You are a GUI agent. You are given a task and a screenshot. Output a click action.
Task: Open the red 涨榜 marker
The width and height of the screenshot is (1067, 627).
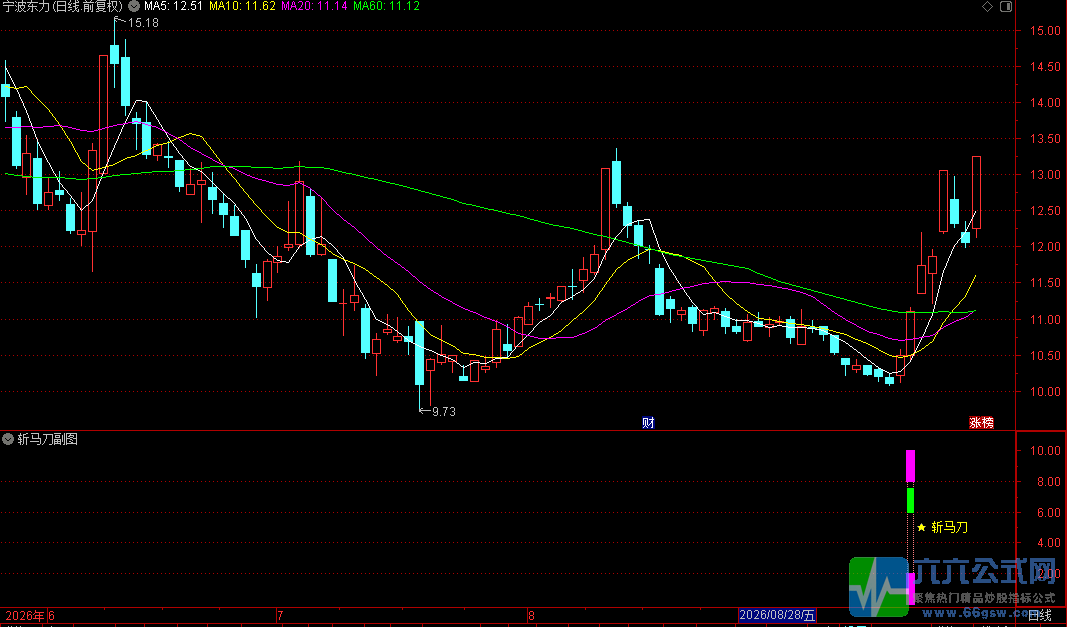point(981,423)
